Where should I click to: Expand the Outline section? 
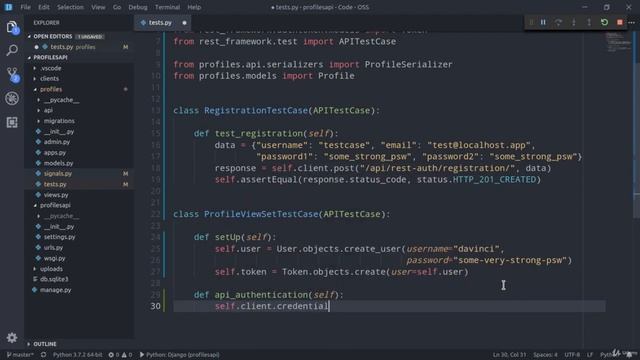45,344
